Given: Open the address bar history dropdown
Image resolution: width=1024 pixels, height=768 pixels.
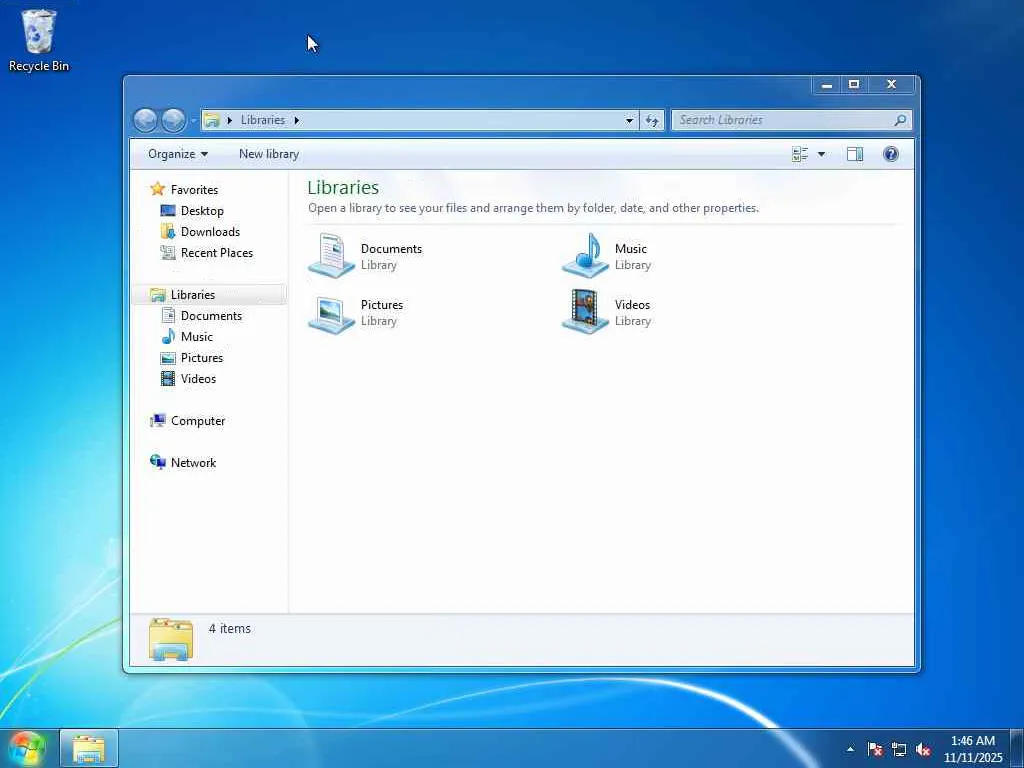Looking at the screenshot, I should coord(629,120).
